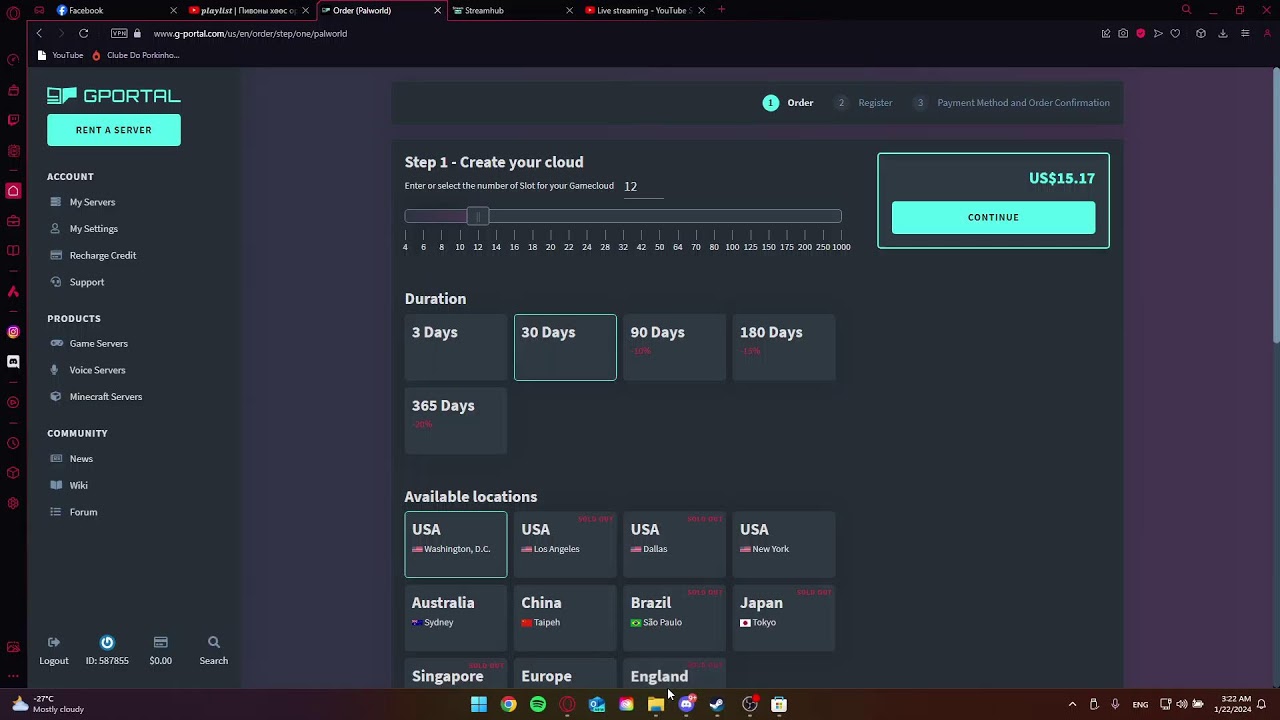This screenshot has width=1280, height=720.
Task: Open My Servers in the sidebar
Action: 92,202
